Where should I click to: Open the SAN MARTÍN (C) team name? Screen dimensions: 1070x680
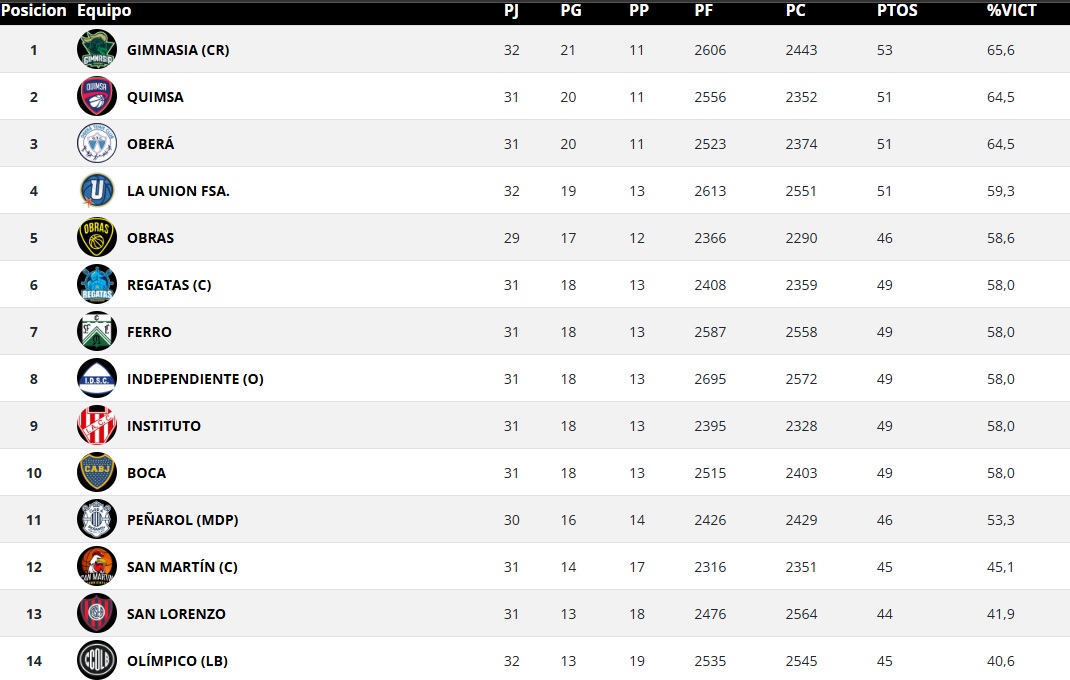[x=182, y=567]
